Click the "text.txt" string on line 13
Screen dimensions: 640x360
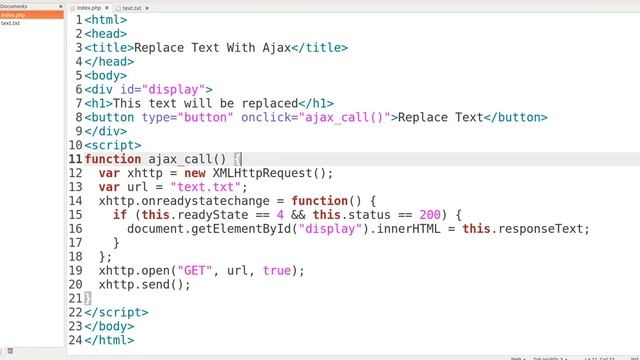[x=205, y=187]
